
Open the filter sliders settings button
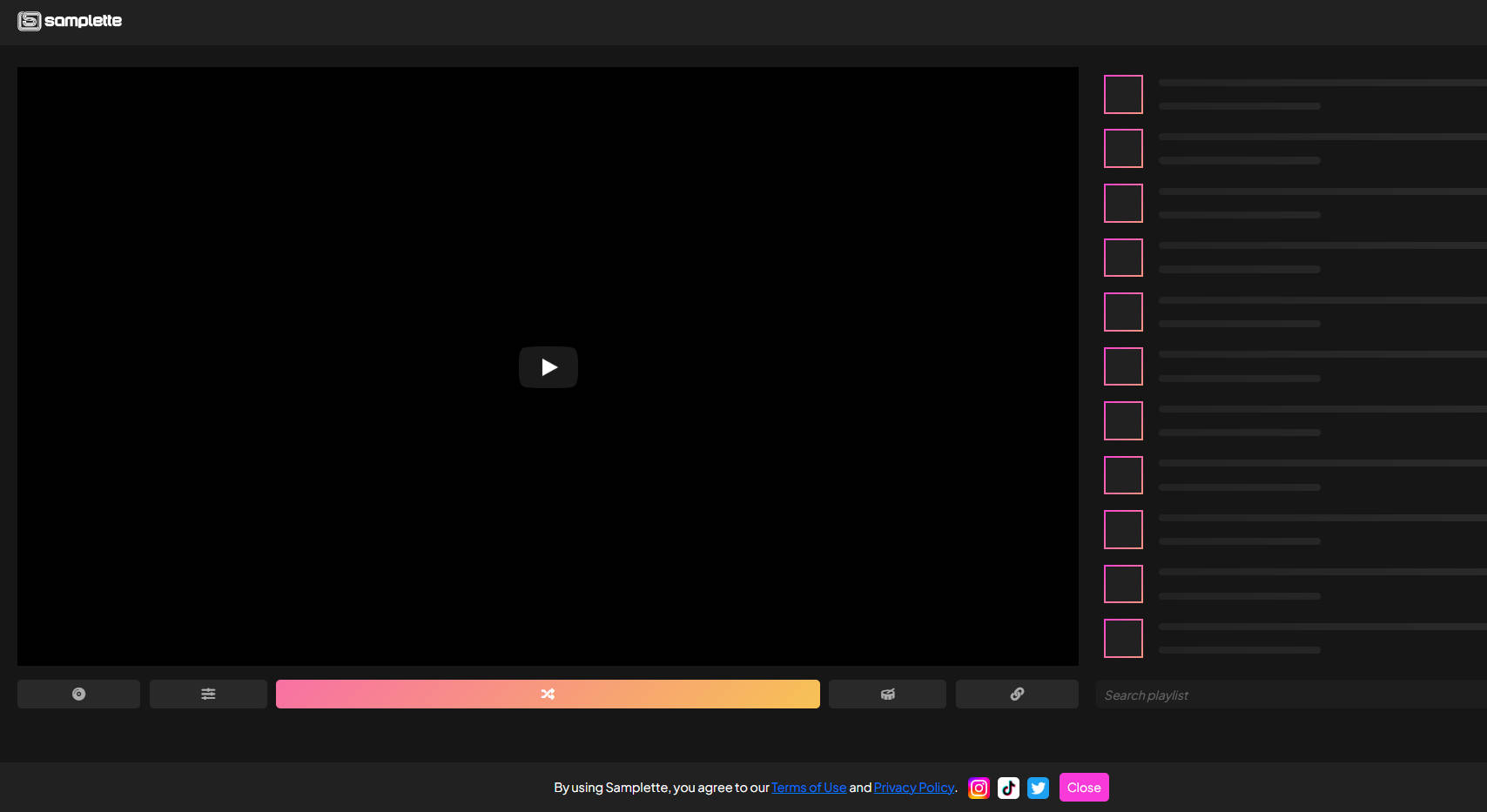point(208,695)
